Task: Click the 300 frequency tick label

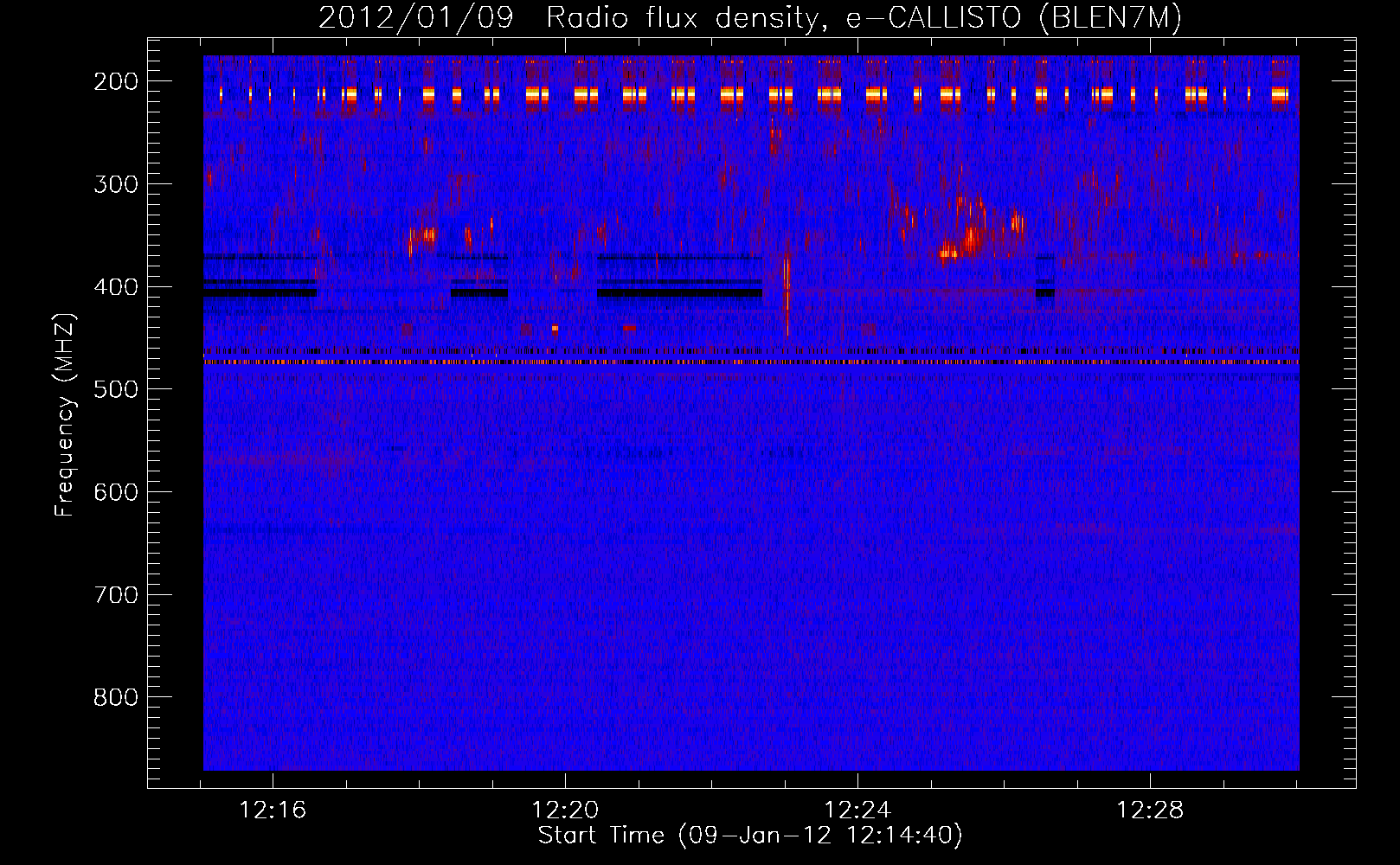Action: 116,184
